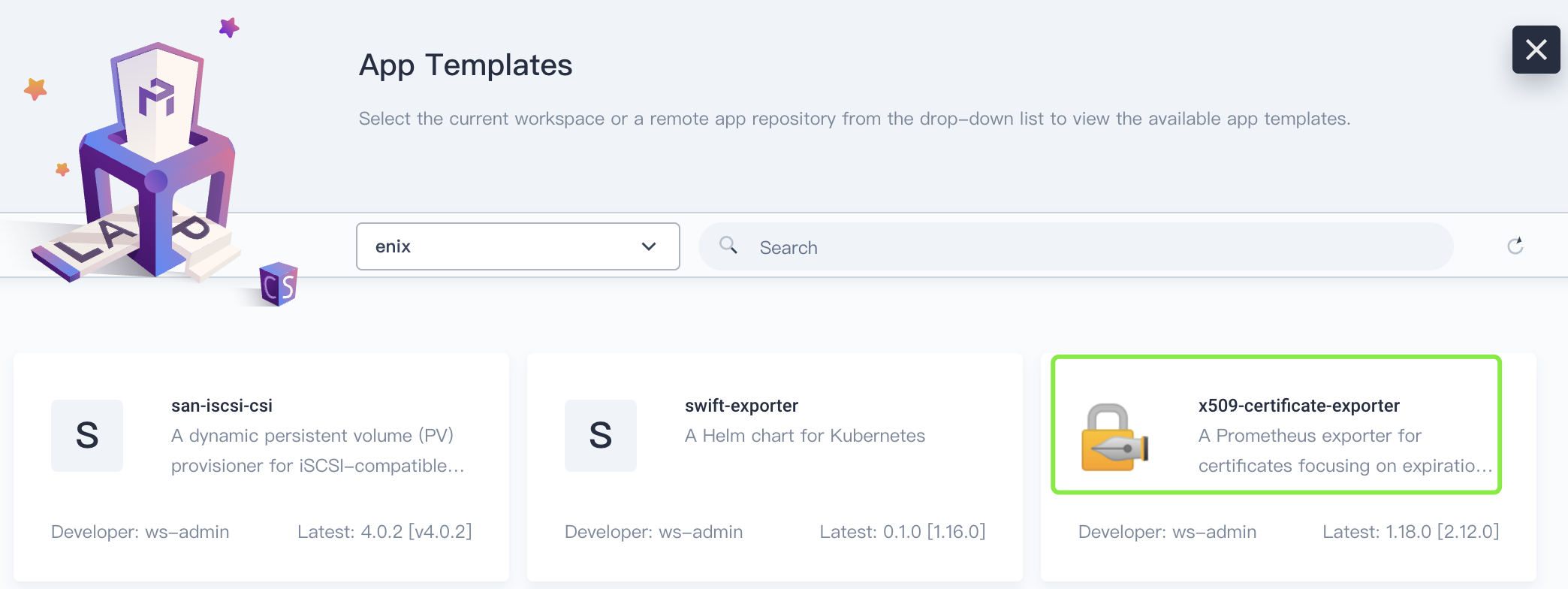Click the san-iscsi-csi placeholder S icon
Image resolution: width=1568 pixels, height=589 pixels.
pos(87,436)
